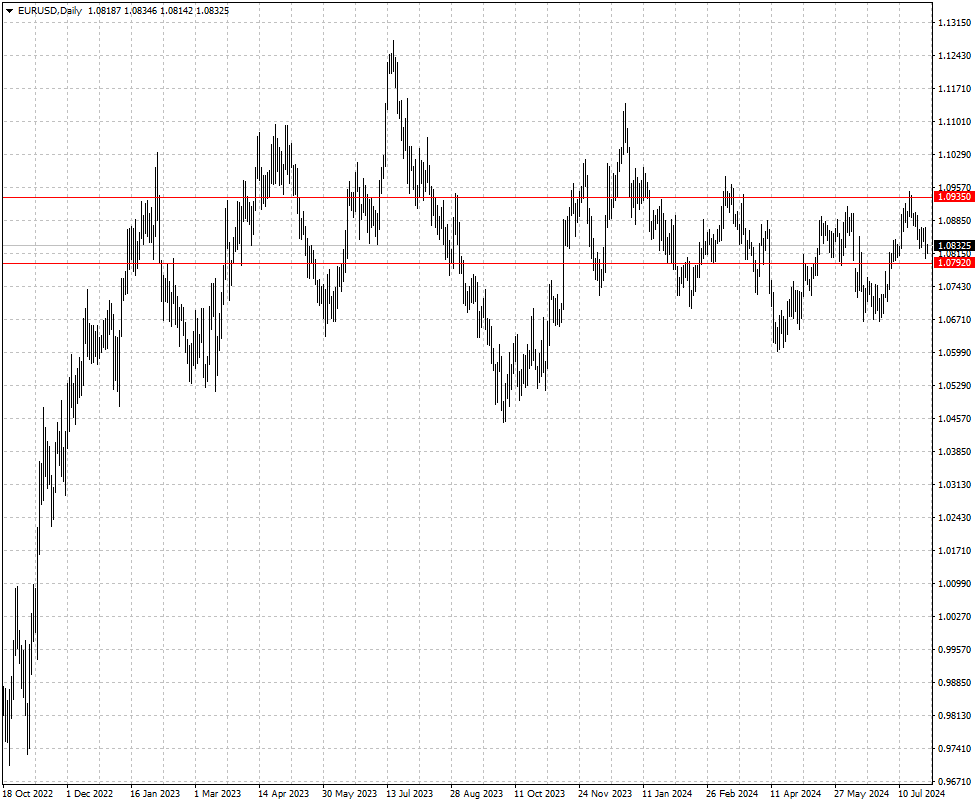Viewport: 978px width, 805px height.
Task: Click the 1.11010 price axis label
Action: point(954,122)
